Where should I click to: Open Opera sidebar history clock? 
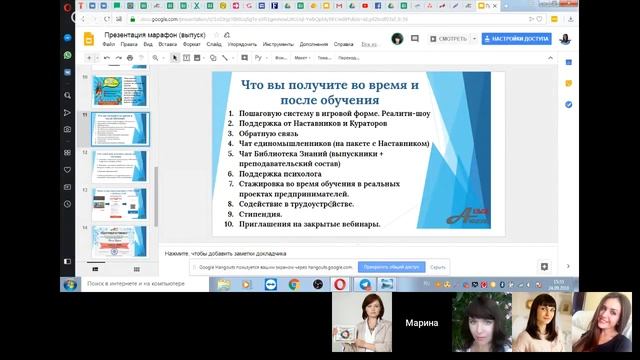point(67,204)
